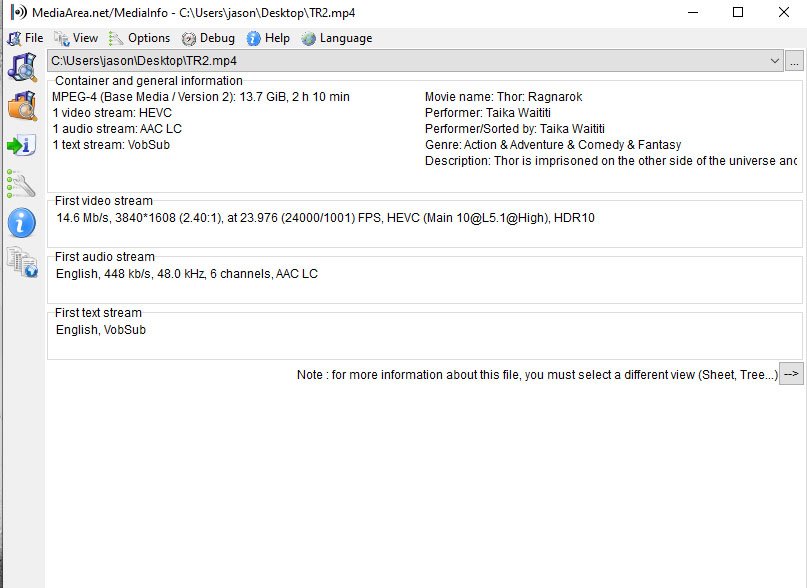Click the Genre line with Action & Adventure
The image size is (807, 588).
pos(553,145)
